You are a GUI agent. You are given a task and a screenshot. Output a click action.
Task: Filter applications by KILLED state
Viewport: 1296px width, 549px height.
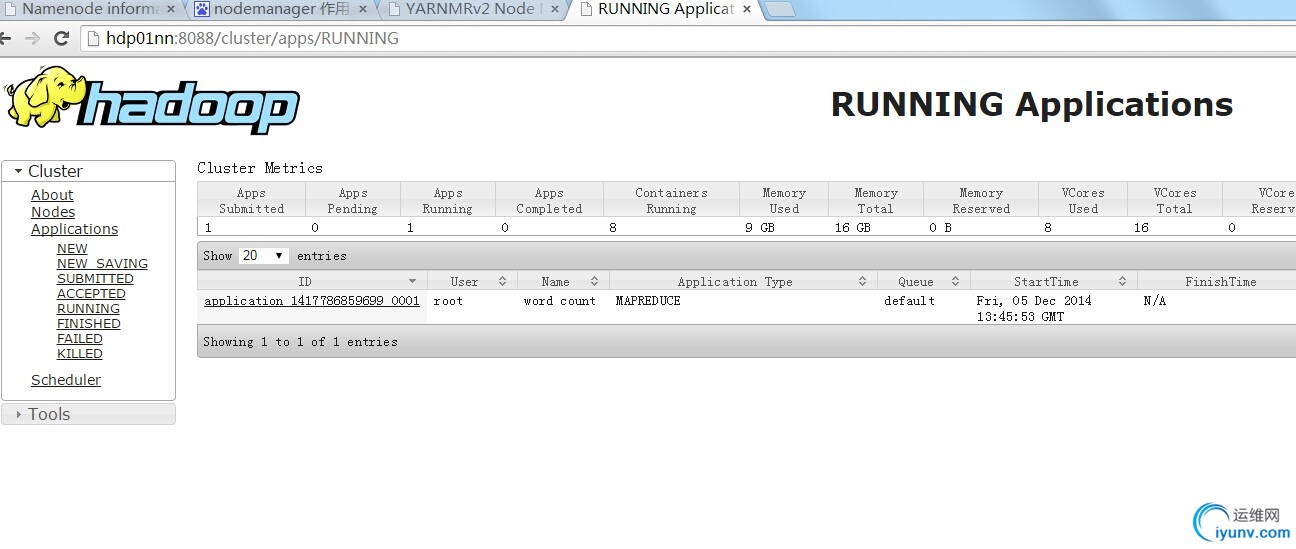(x=80, y=354)
